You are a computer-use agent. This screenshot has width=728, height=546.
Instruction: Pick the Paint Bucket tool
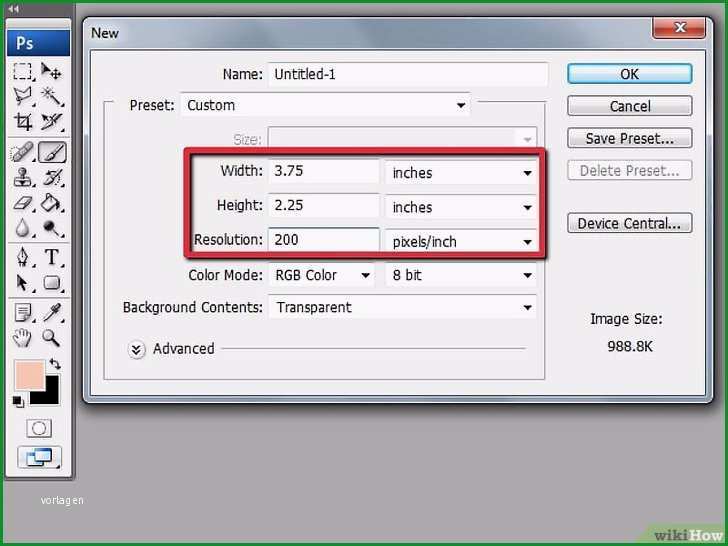51,202
